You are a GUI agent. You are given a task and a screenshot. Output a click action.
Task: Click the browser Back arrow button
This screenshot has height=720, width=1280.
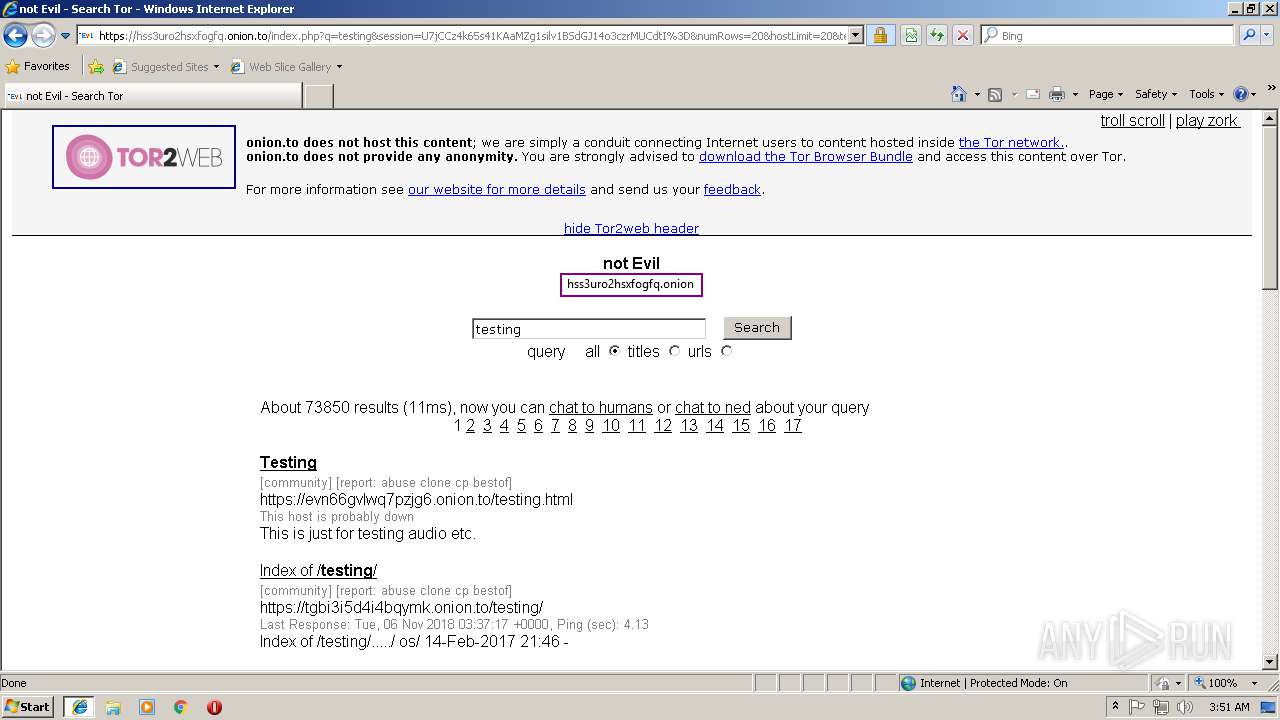(15, 36)
